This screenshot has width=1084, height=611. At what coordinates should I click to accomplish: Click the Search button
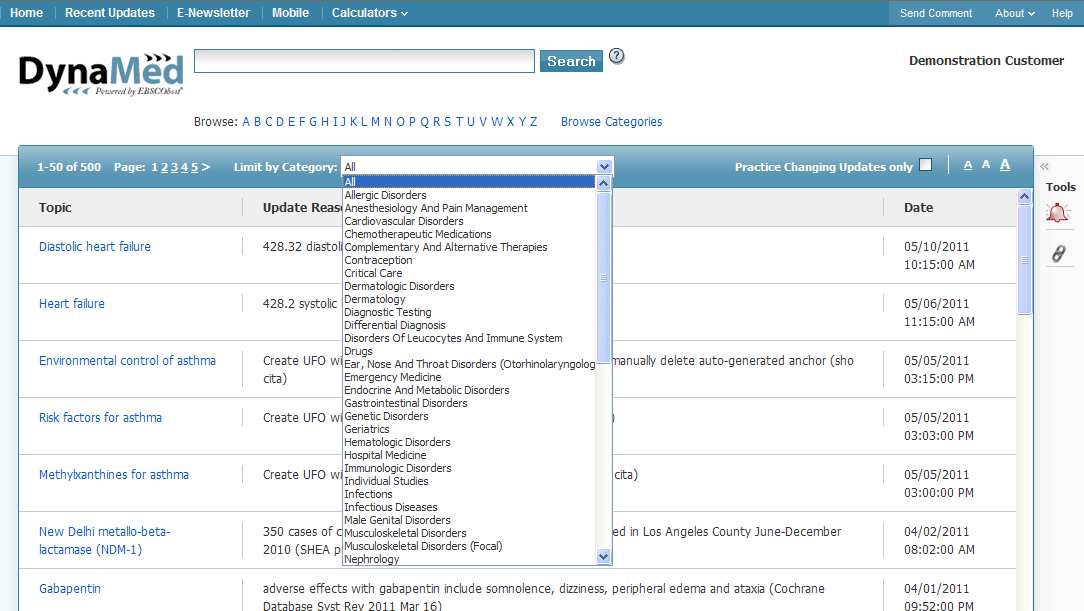coord(571,61)
